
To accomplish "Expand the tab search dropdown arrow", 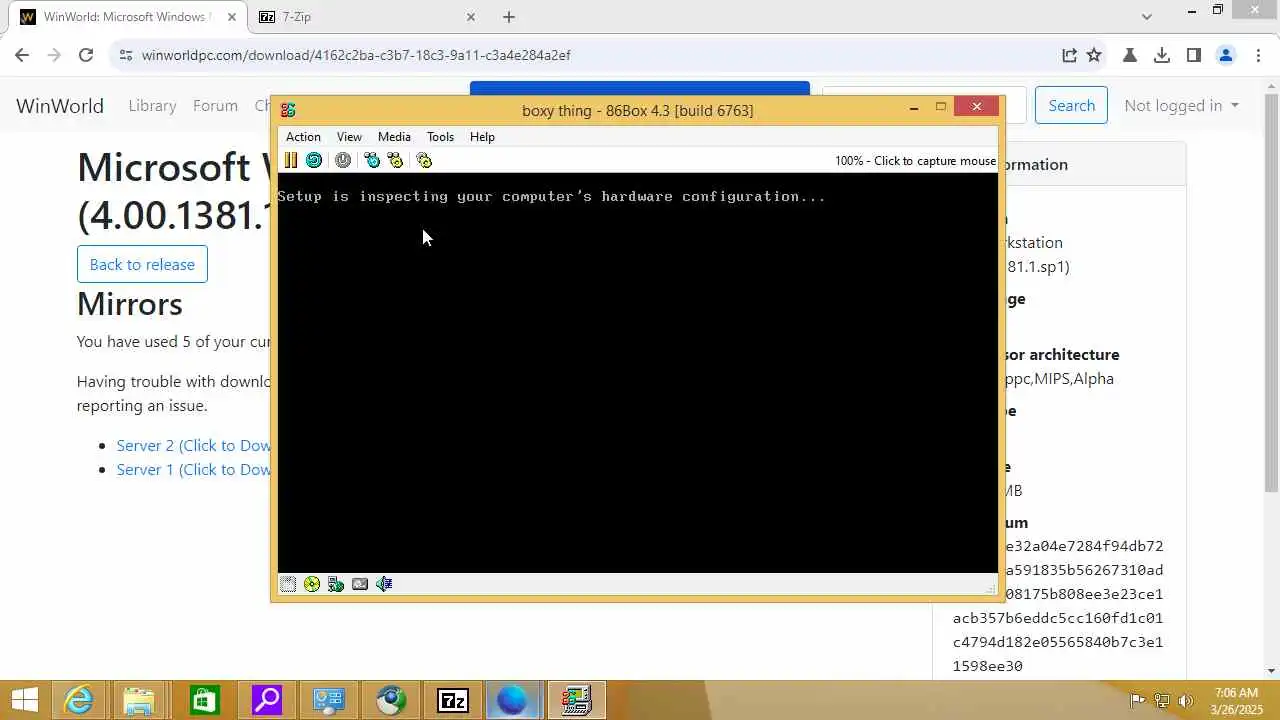I will tap(1147, 17).
